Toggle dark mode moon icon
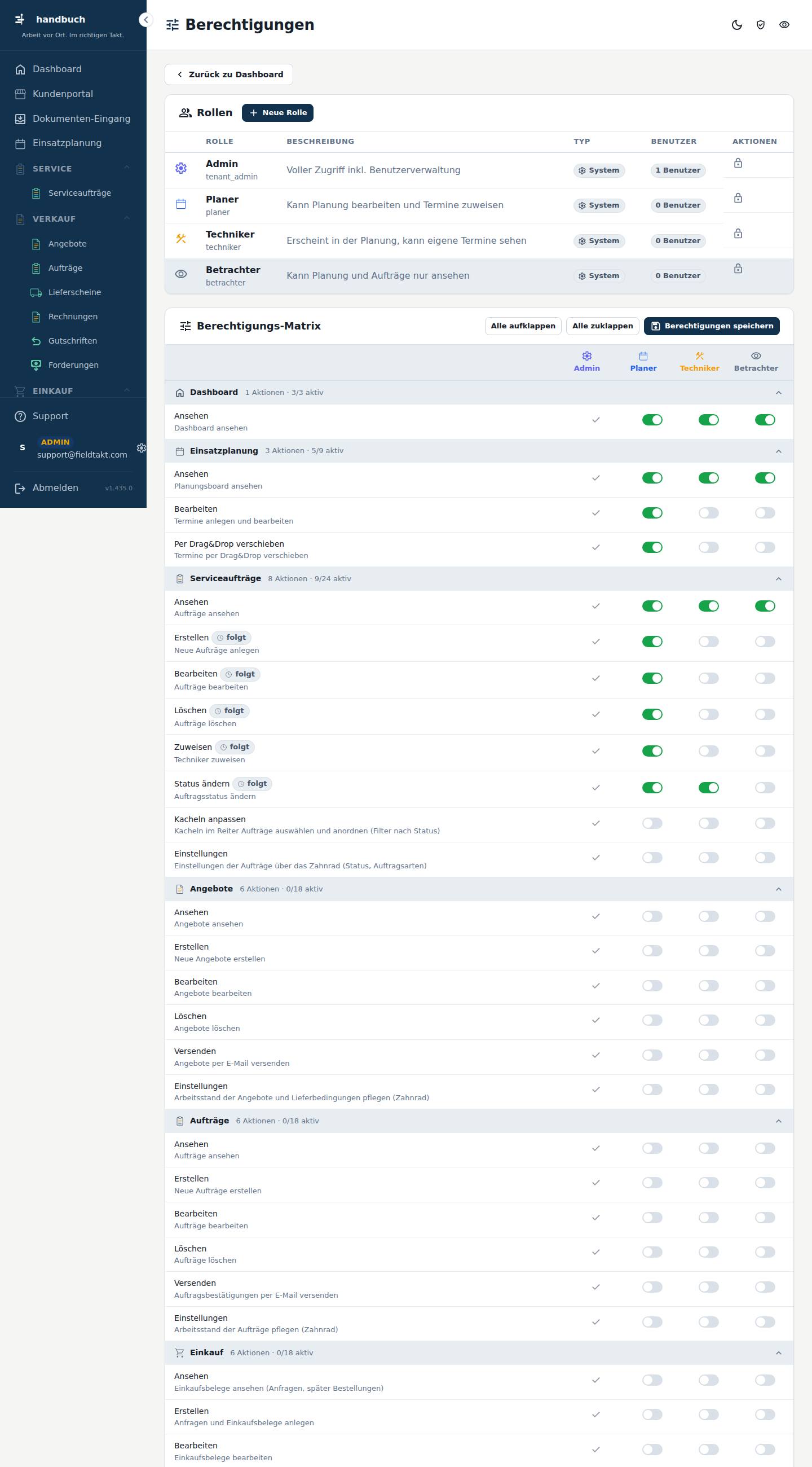Image resolution: width=812 pixels, height=1467 pixels. [x=737, y=24]
